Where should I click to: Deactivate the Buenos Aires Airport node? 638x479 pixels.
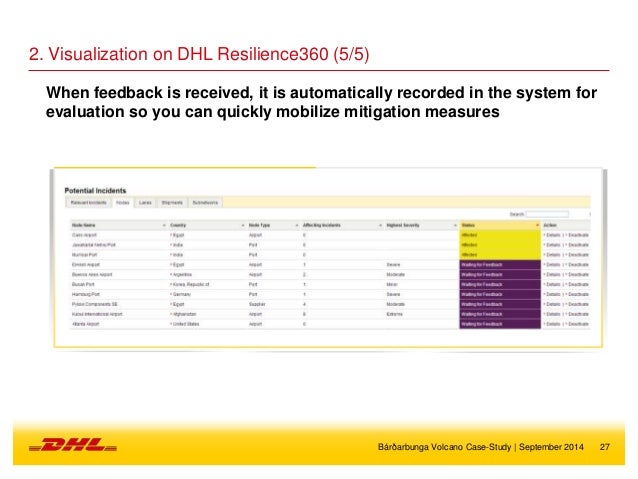(x=577, y=275)
